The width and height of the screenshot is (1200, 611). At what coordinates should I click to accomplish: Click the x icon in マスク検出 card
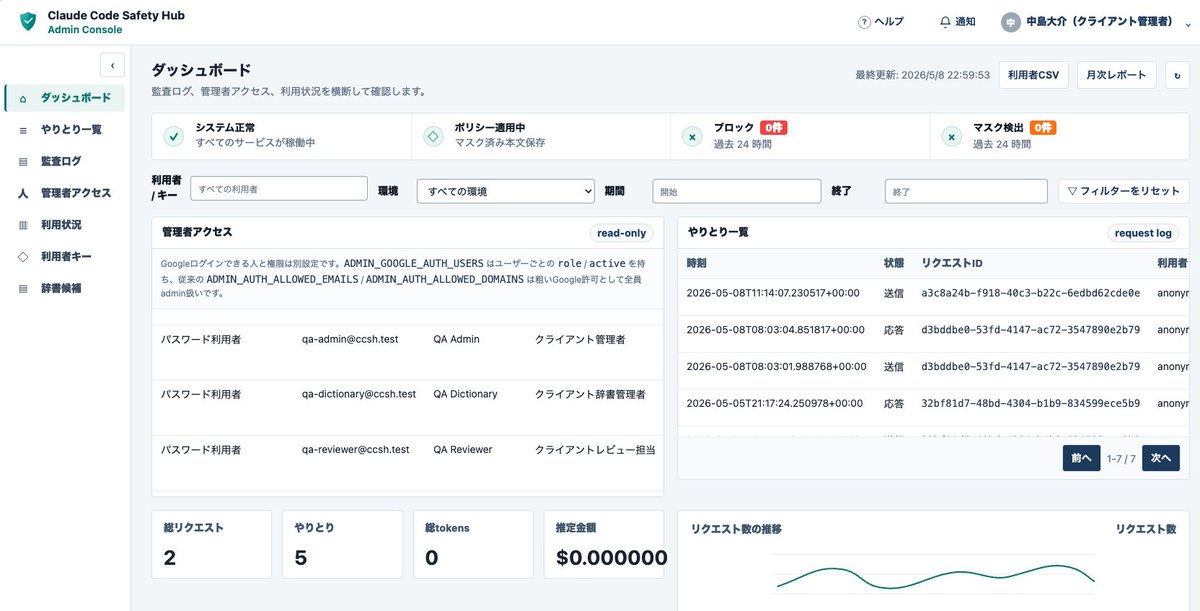[951, 136]
